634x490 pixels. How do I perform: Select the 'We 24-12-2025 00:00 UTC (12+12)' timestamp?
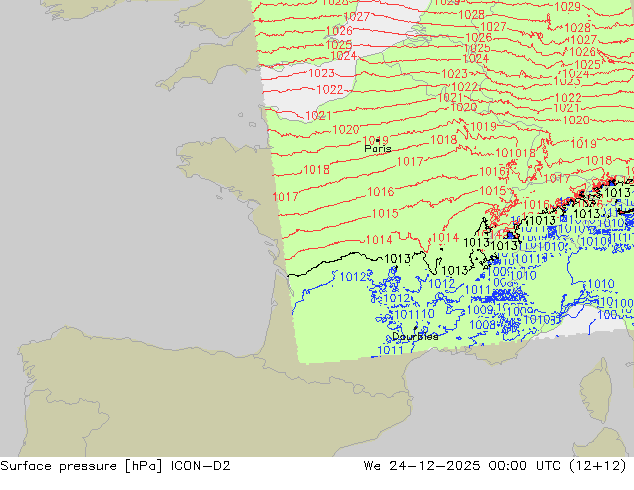point(495,466)
